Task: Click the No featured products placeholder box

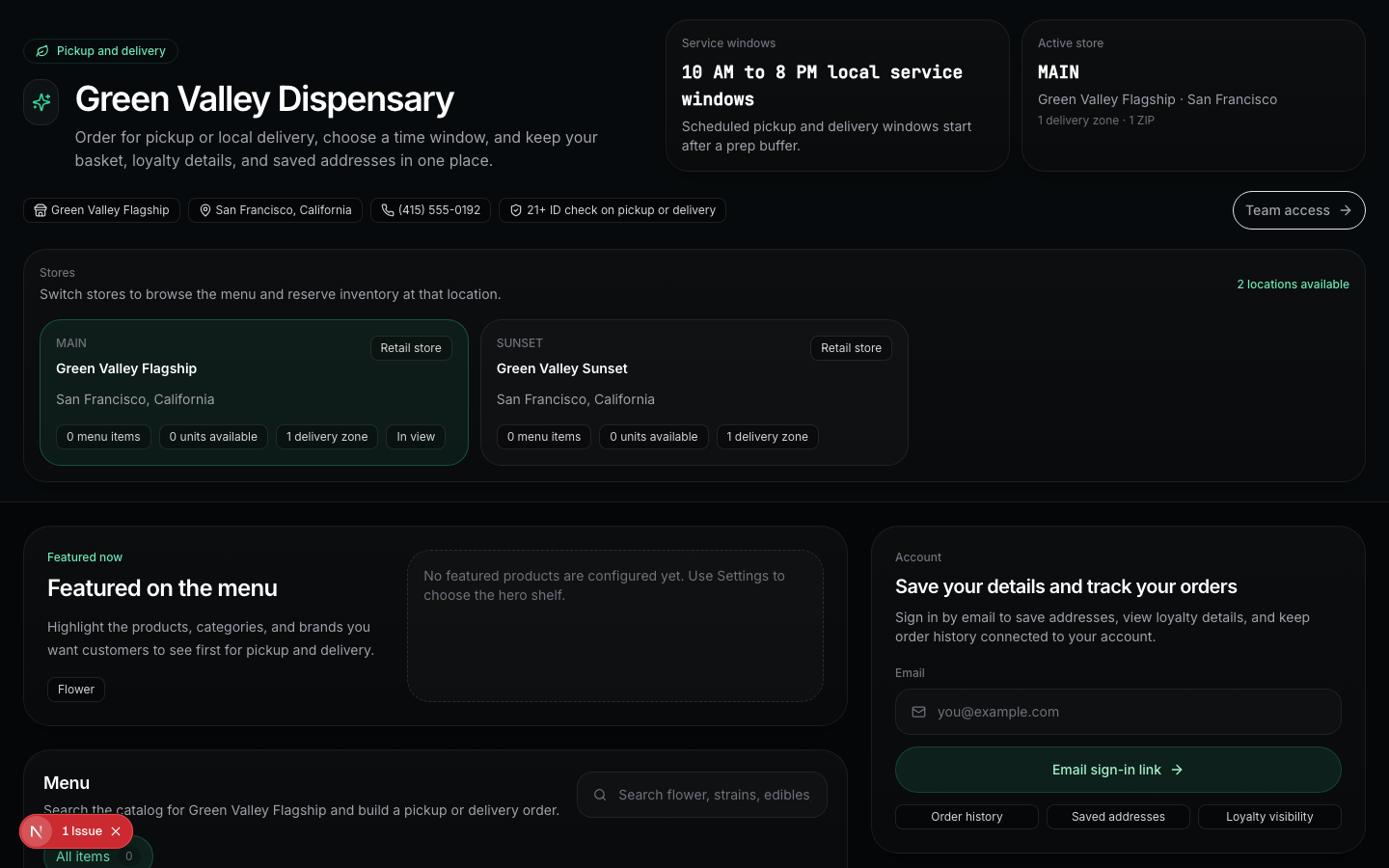Action: tap(615, 626)
